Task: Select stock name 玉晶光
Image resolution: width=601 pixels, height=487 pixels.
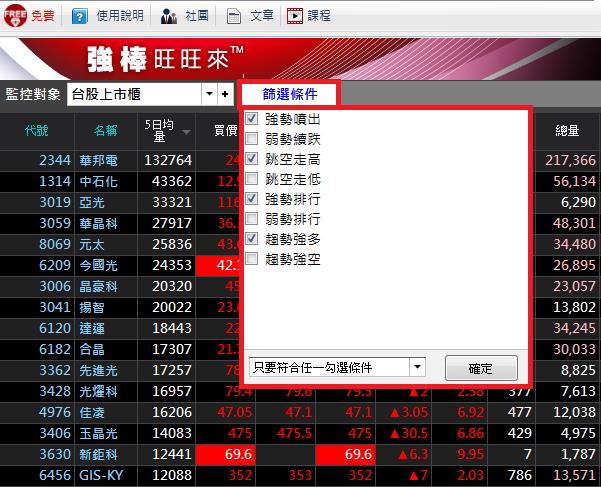Action: [x=99, y=433]
